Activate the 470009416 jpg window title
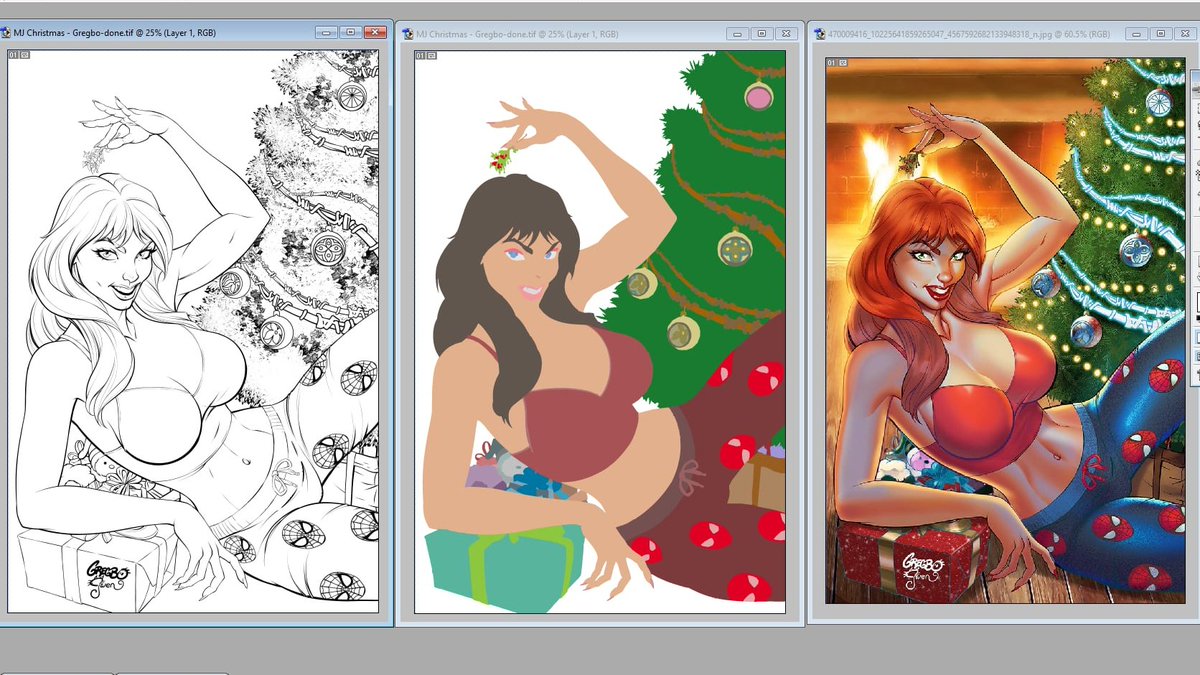1200x675 pixels. 968,34
